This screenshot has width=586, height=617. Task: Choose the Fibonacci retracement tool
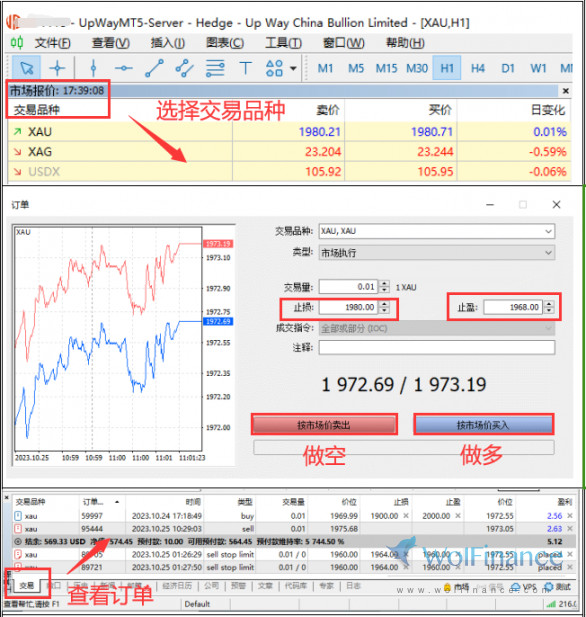(215, 68)
